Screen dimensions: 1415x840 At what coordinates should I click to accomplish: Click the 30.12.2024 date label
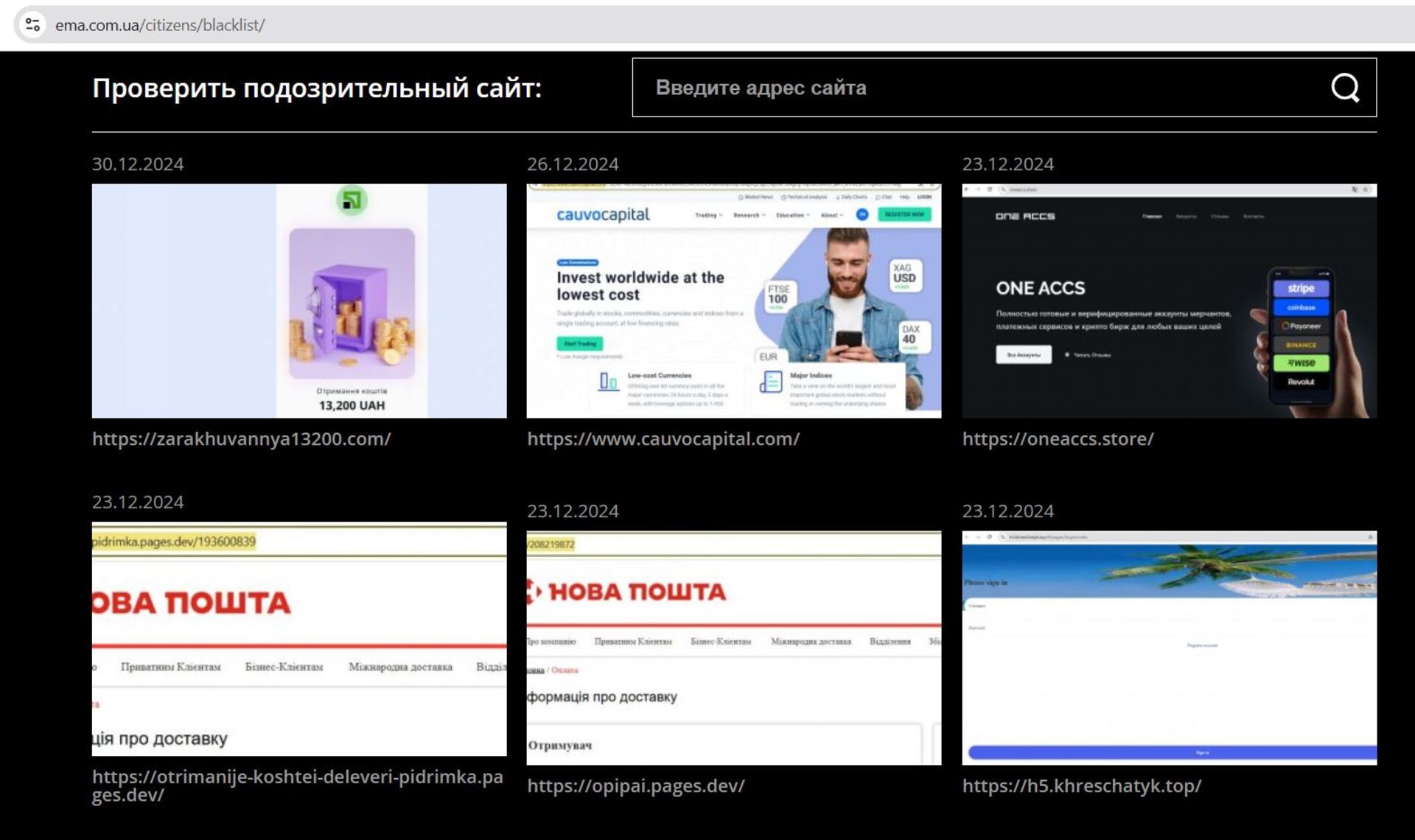[138, 164]
